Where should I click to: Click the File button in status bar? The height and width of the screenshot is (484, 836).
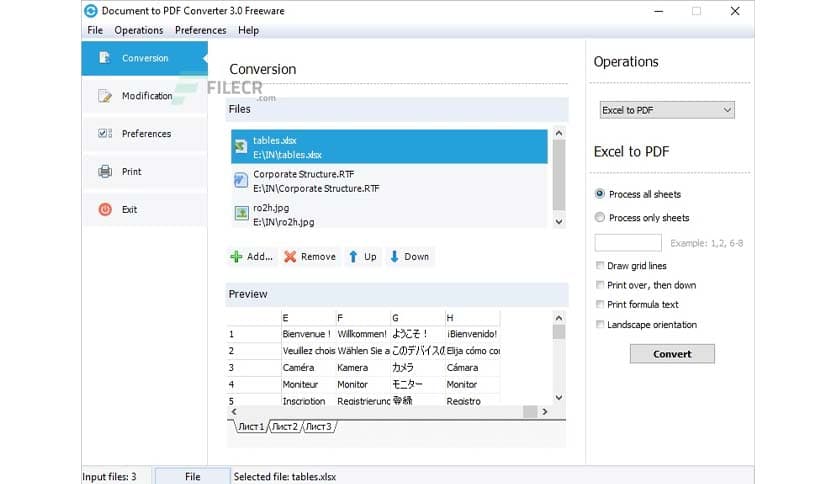pyautogui.click(x=192, y=477)
